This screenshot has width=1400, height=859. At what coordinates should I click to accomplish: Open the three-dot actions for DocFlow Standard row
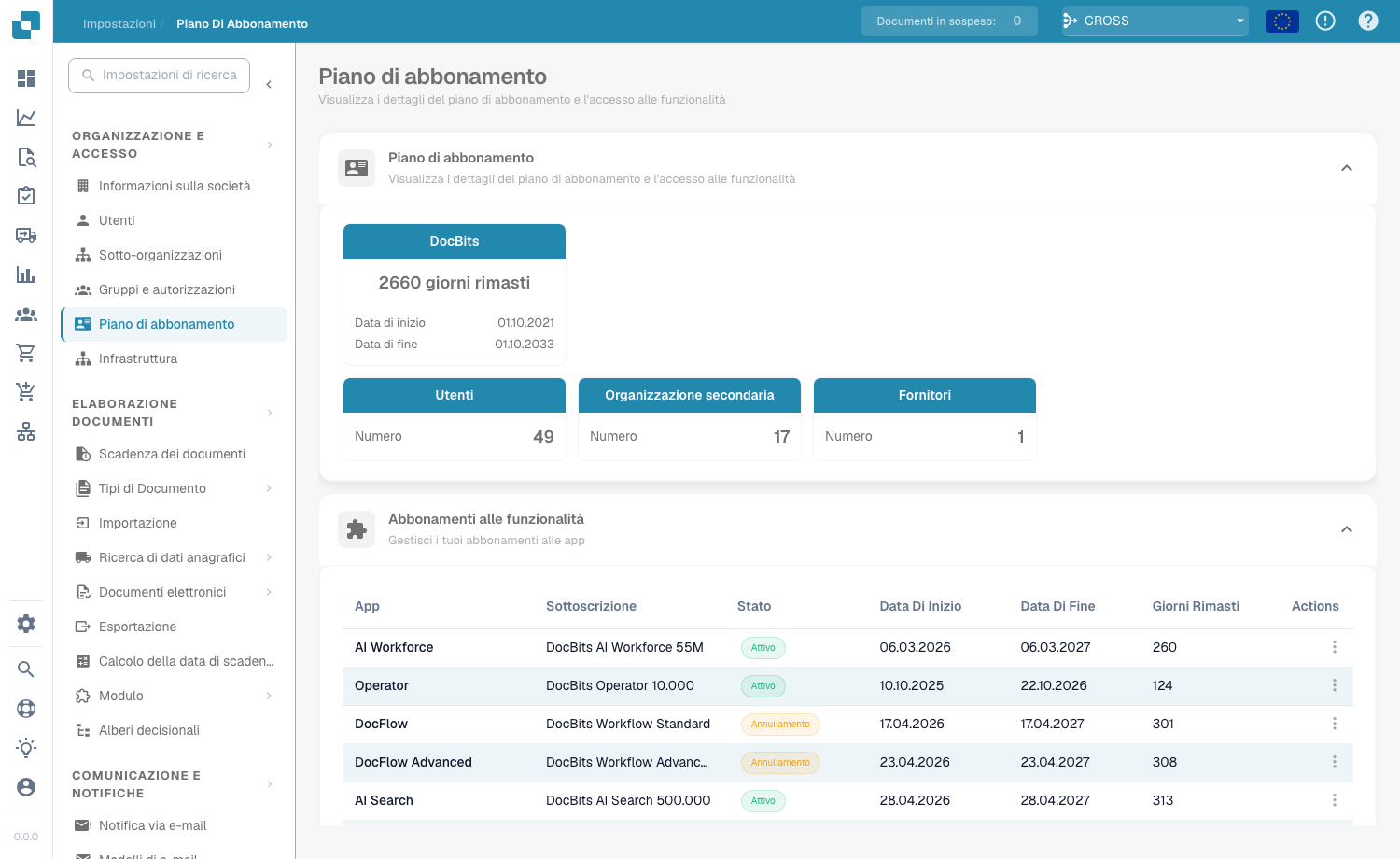(1335, 724)
